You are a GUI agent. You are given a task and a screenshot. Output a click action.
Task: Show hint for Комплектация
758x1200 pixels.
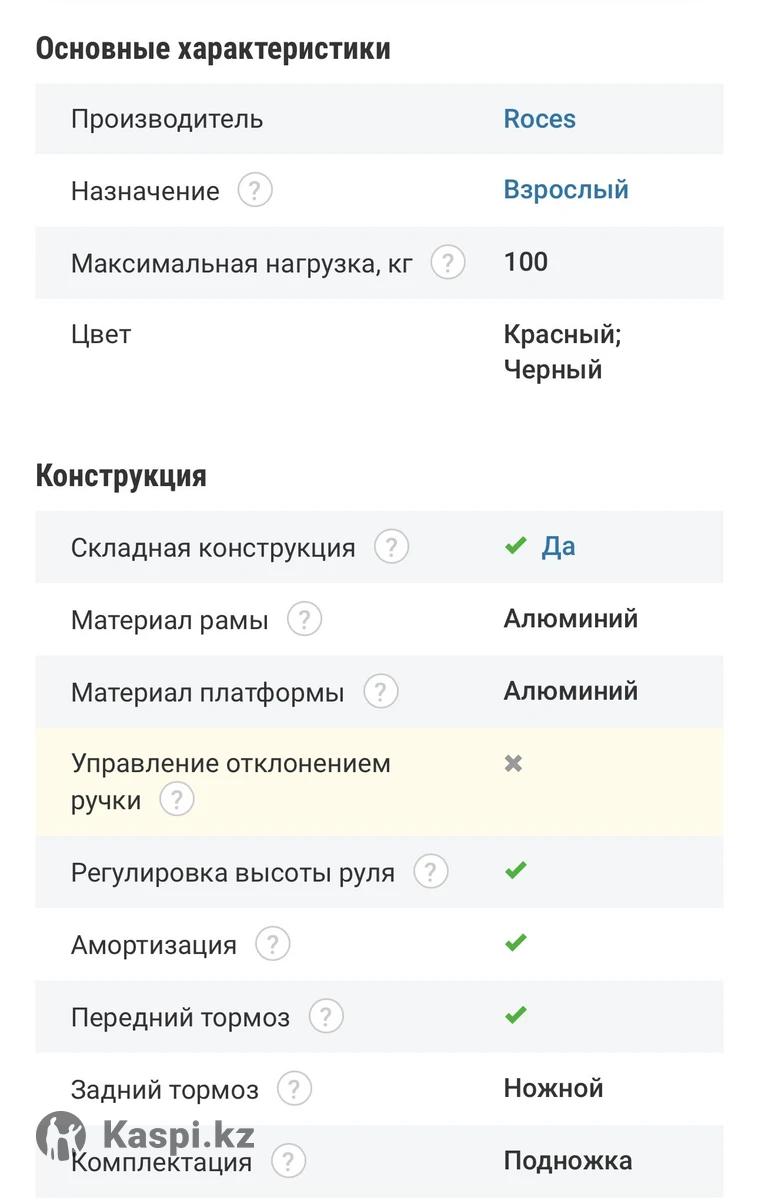pyautogui.click(x=288, y=1160)
